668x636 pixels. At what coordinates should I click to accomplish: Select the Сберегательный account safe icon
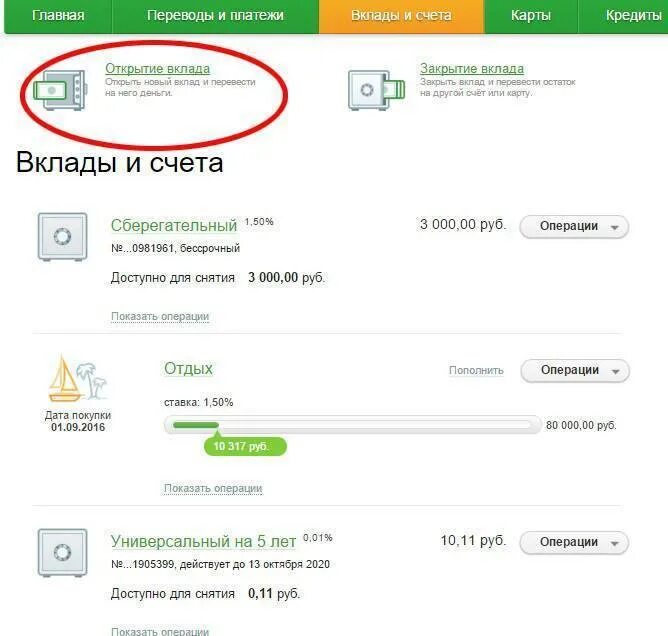(x=63, y=236)
